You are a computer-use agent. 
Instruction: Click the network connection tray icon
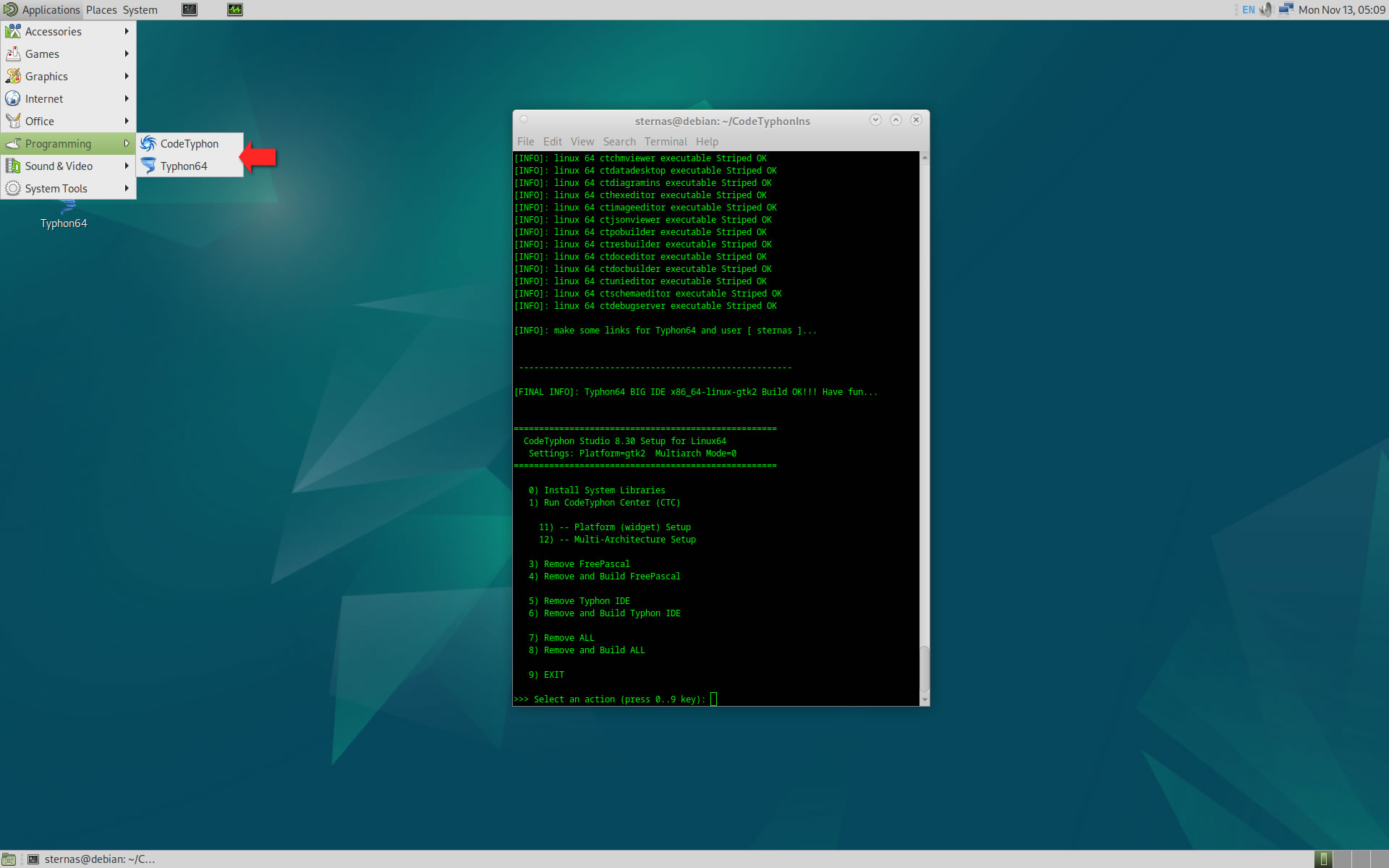1286,10
